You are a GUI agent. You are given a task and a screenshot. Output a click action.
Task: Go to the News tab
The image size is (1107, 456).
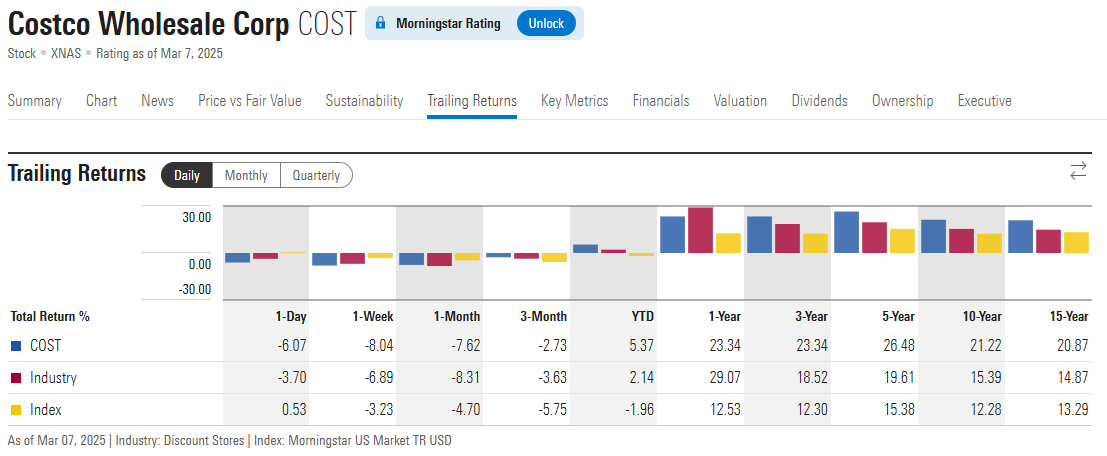click(157, 101)
